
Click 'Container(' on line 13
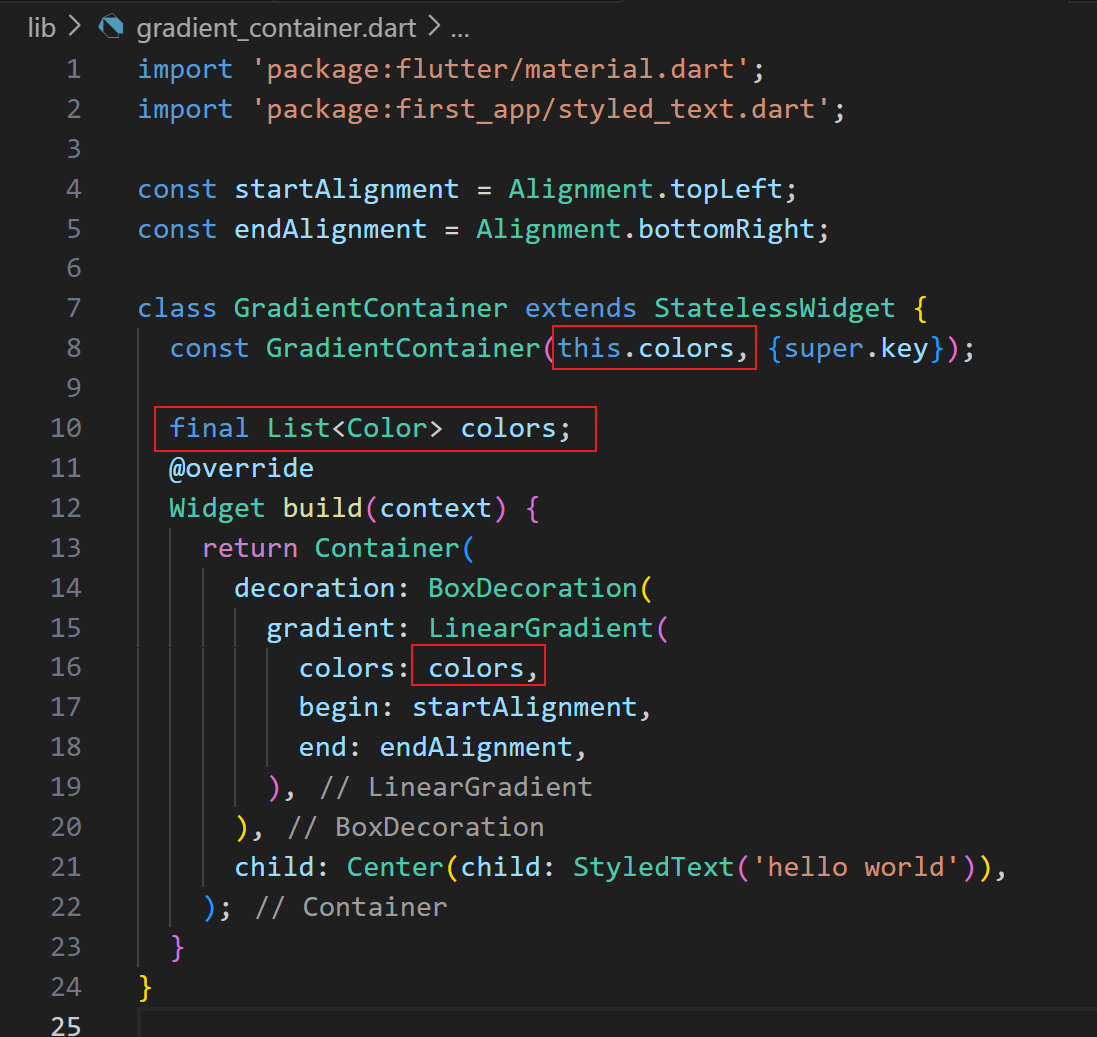(395, 548)
